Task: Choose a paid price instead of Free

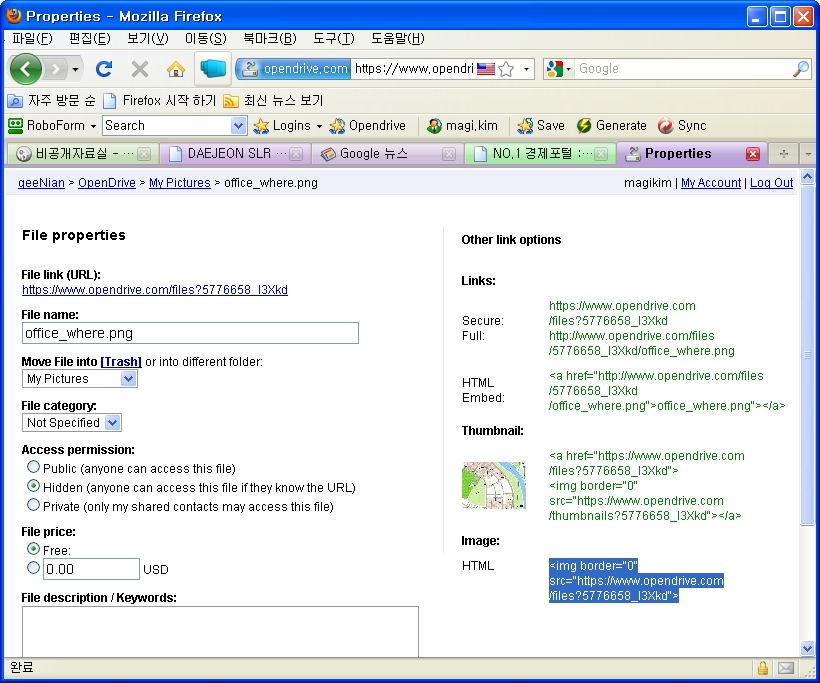Action: 32,568
